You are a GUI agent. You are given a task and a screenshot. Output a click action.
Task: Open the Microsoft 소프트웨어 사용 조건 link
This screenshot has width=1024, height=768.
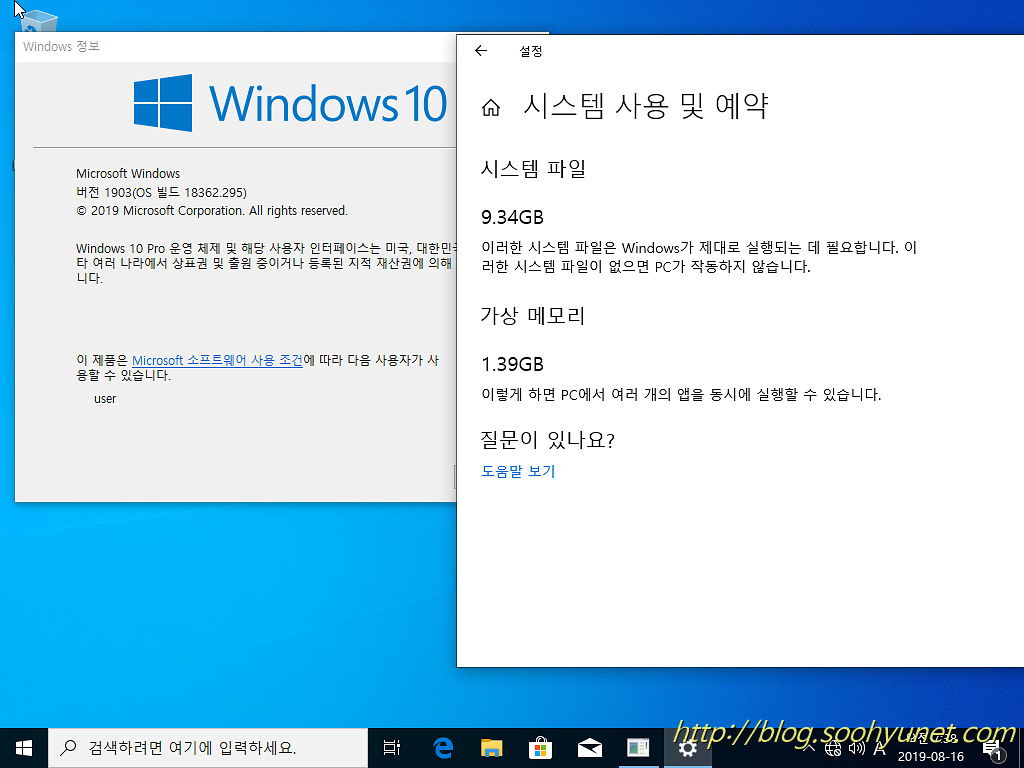click(x=217, y=360)
